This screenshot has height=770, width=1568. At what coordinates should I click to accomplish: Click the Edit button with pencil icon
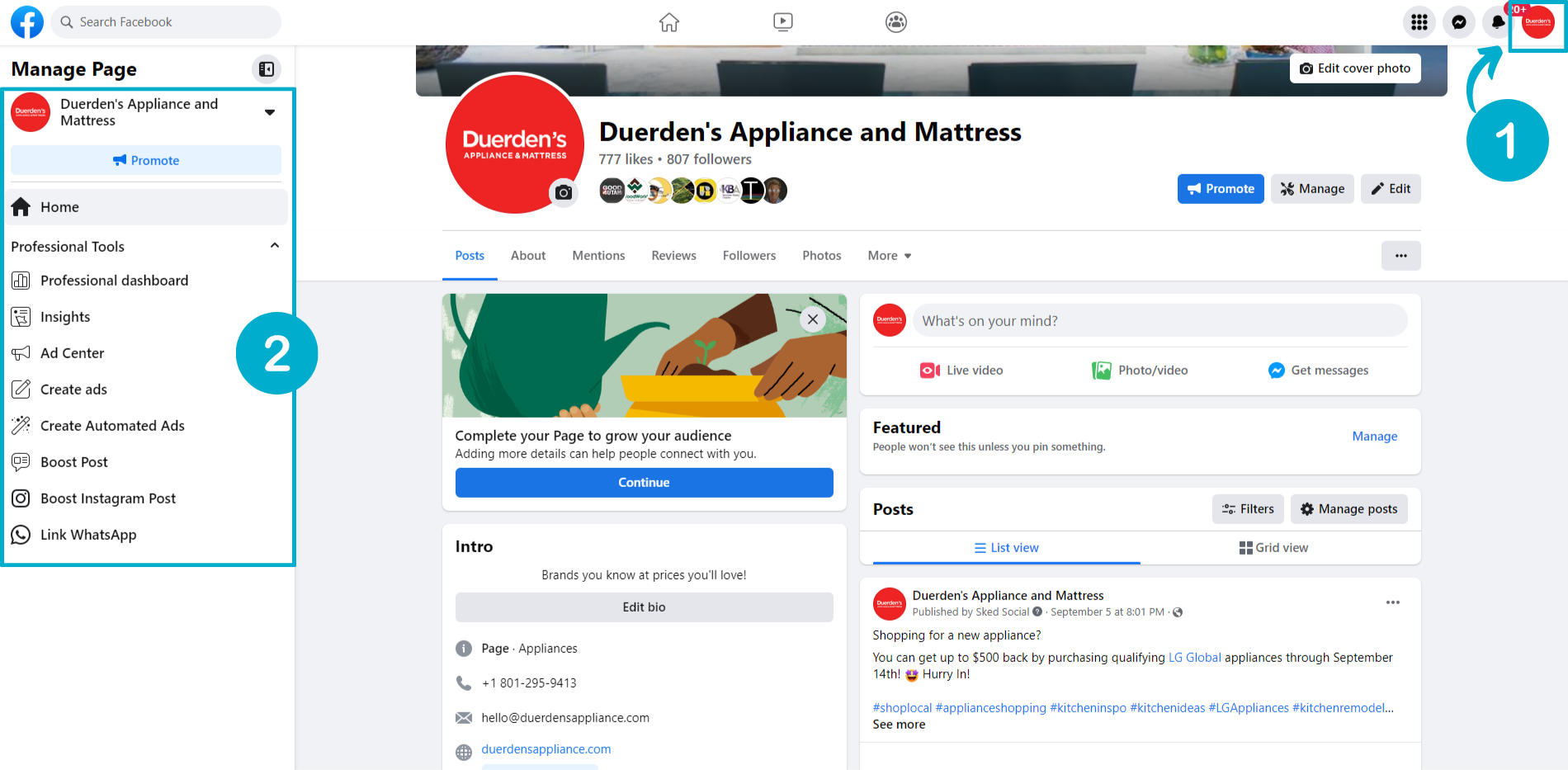1391,189
